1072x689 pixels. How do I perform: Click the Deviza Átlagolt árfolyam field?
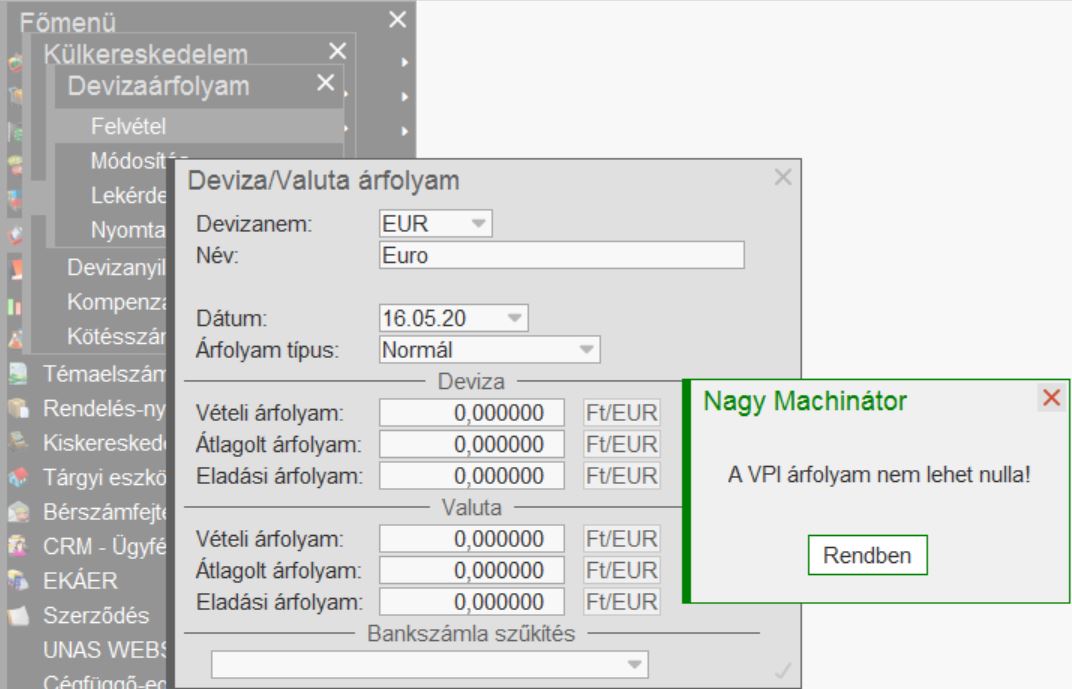(472, 444)
